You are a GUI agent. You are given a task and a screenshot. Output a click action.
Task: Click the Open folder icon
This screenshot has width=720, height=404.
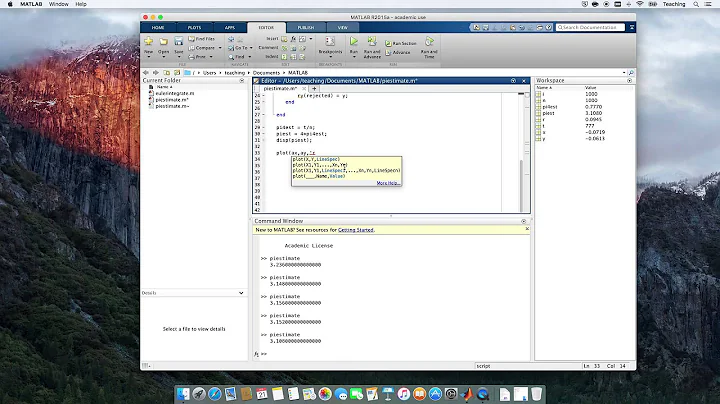tap(163, 41)
